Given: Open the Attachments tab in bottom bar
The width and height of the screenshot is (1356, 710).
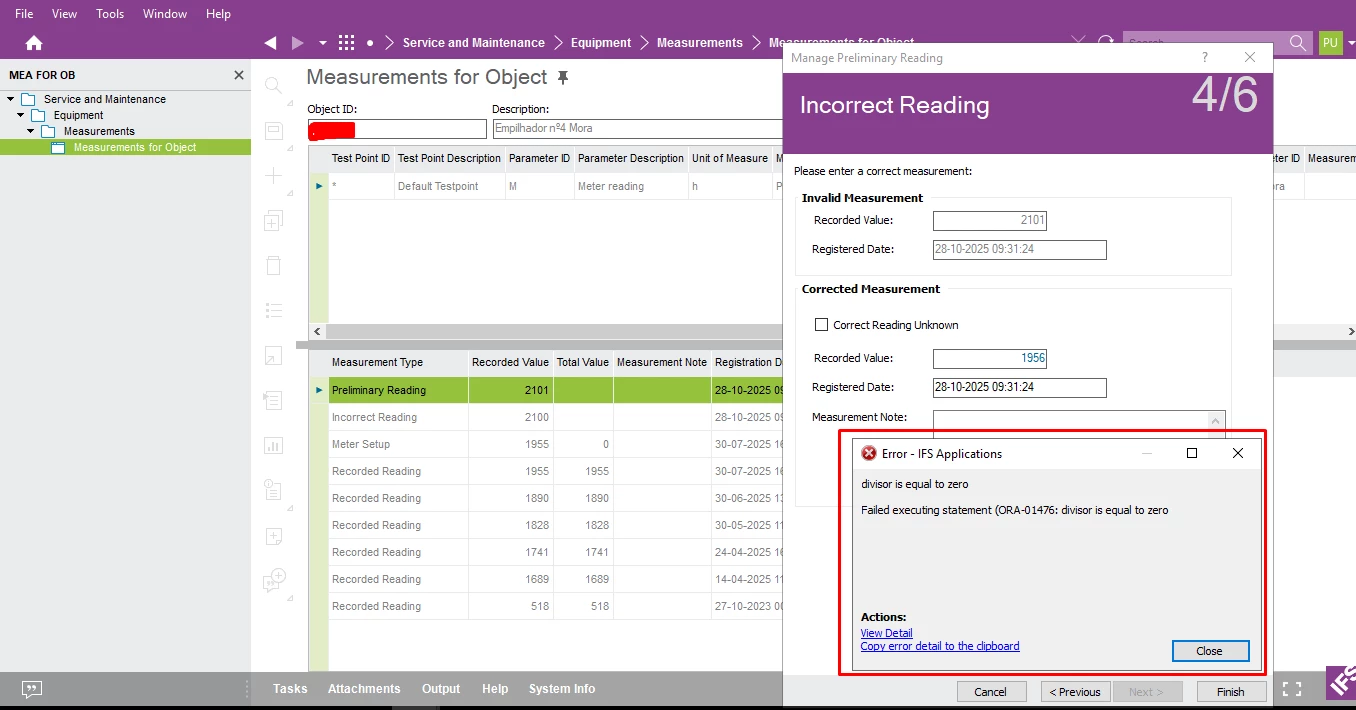Looking at the screenshot, I should click(x=364, y=689).
